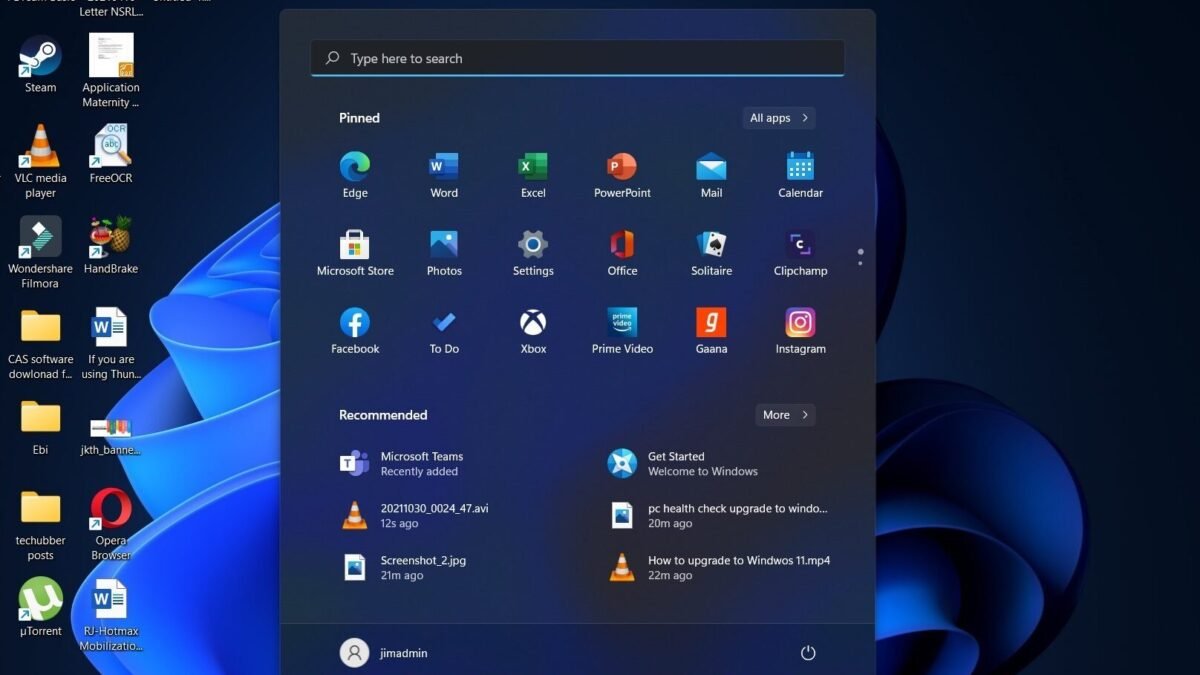The height and width of the screenshot is (675, 1200).
Task: Open the power options button
Action: pos(808,653)
